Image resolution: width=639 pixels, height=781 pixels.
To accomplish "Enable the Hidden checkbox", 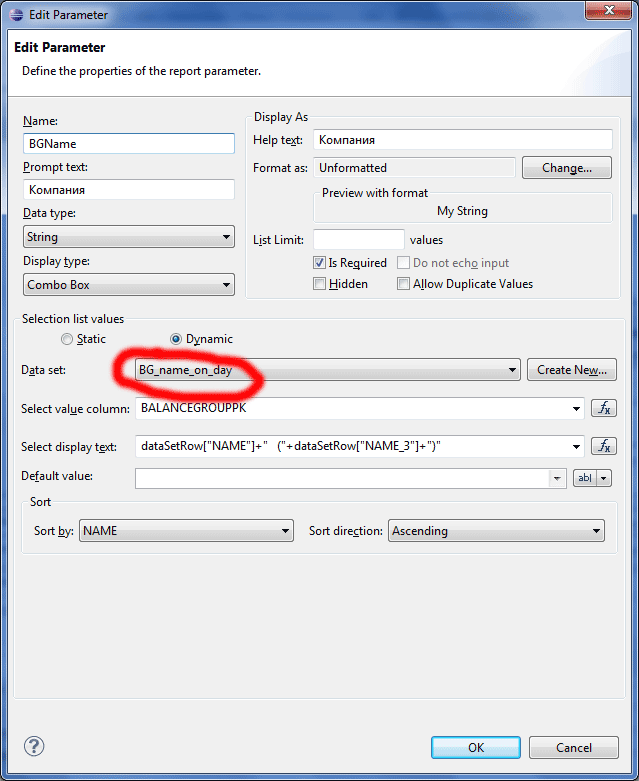I will (x=319, y=284).
